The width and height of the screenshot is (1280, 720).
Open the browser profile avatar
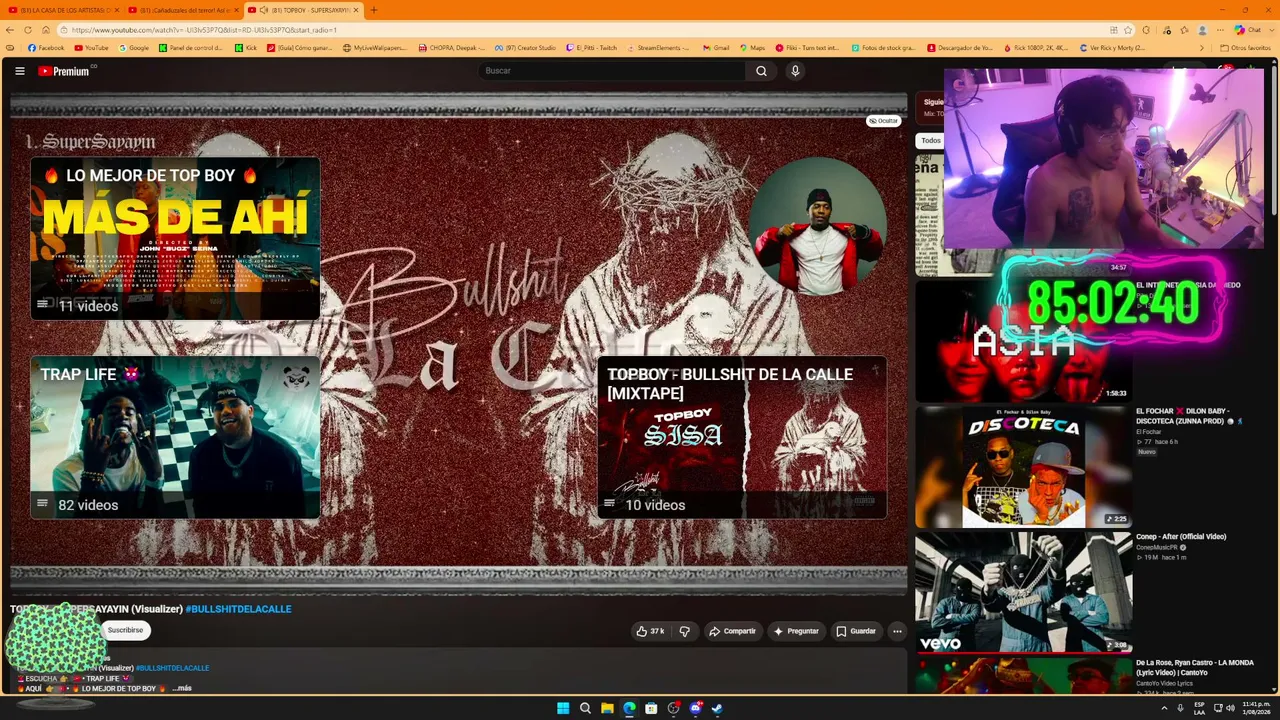[x=1203, y=30]
